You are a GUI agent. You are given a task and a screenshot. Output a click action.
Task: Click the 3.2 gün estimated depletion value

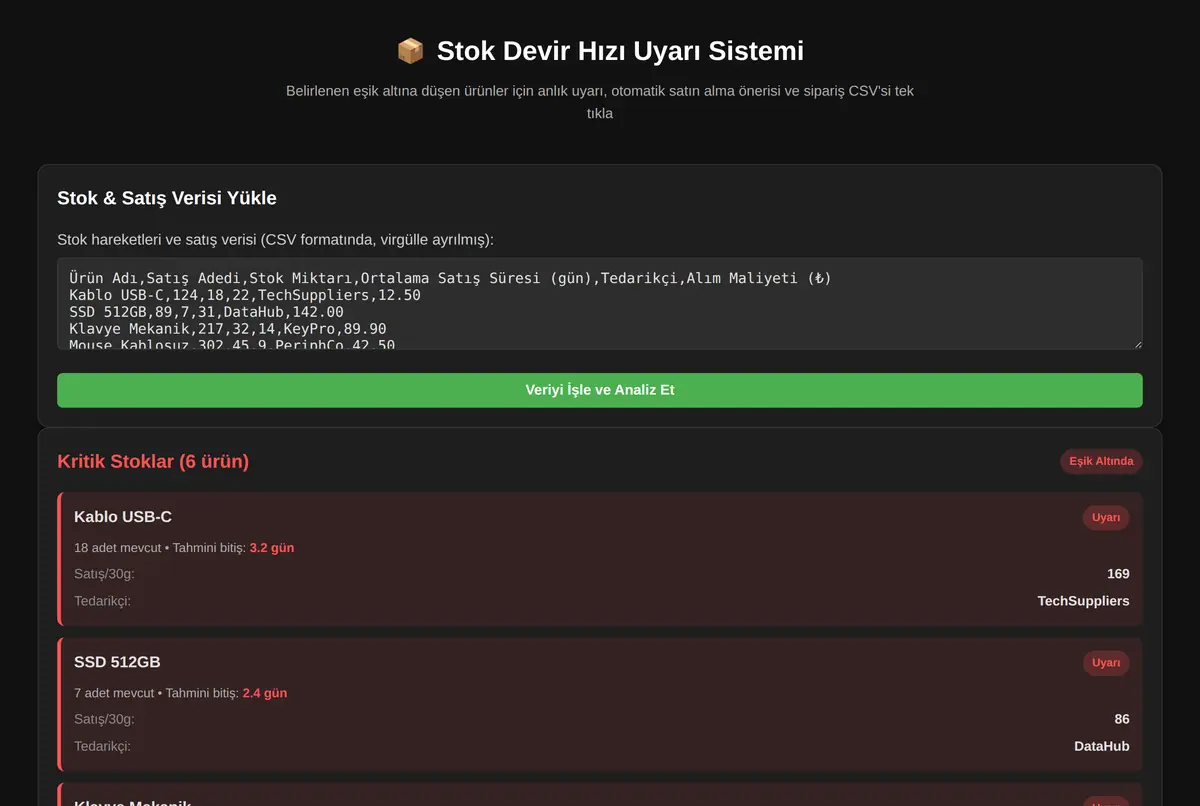272,548
